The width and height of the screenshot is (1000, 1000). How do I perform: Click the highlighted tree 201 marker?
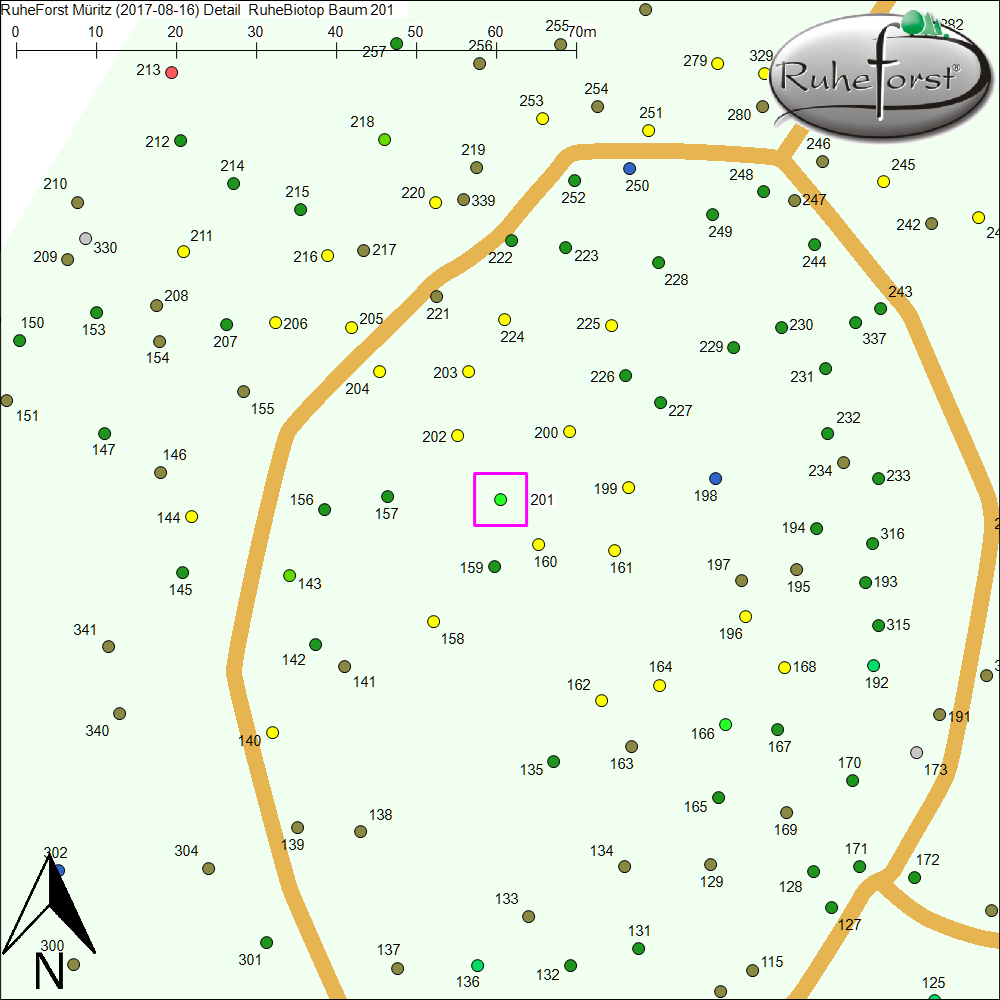point(500,499)
